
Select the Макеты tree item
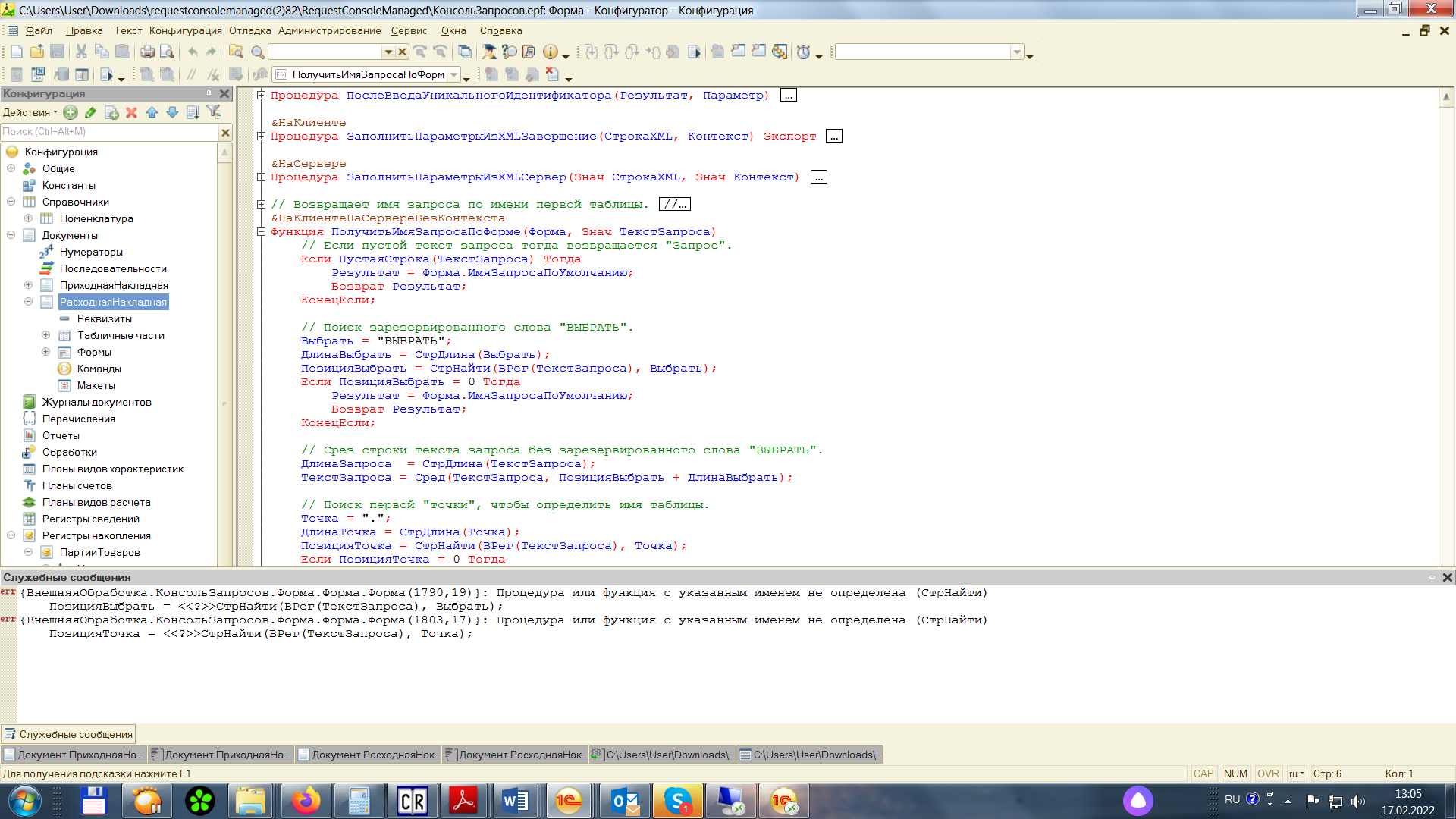tap(96, 385)
